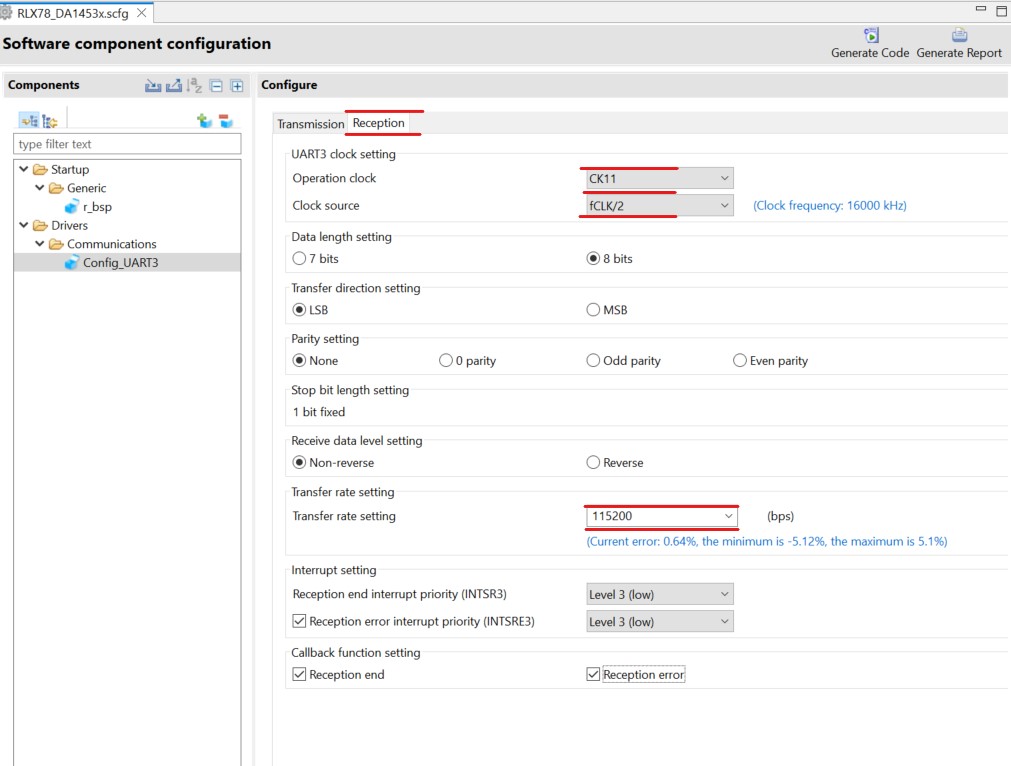
Task: Select Startup in component tree
Action: (70, 170)
